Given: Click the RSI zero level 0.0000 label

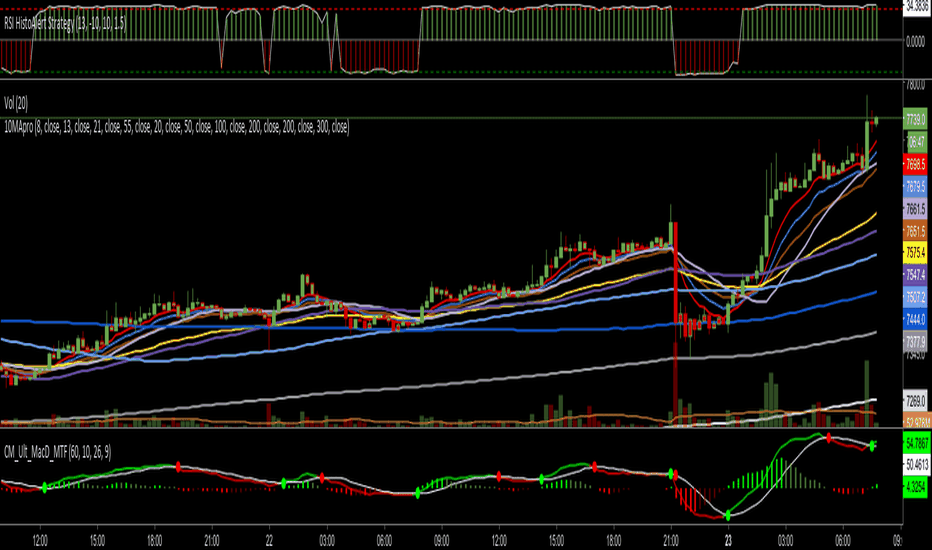Looking at the screenshot, I should (x=915, y=42).
